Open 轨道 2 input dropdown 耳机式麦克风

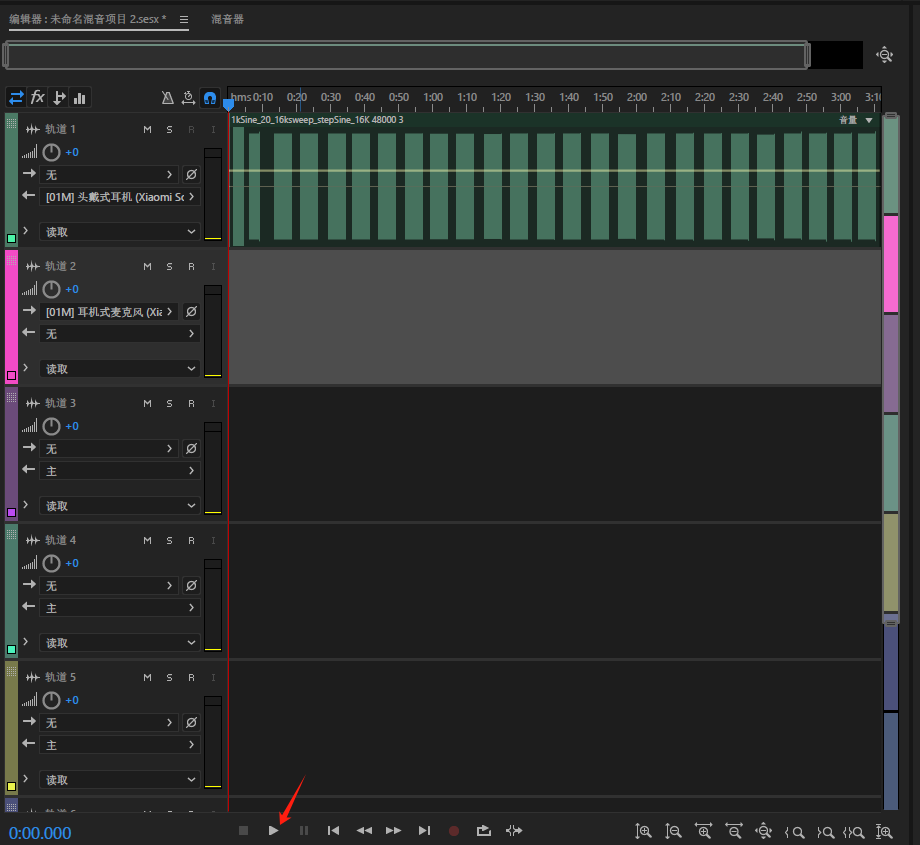[x=109, y=312]
